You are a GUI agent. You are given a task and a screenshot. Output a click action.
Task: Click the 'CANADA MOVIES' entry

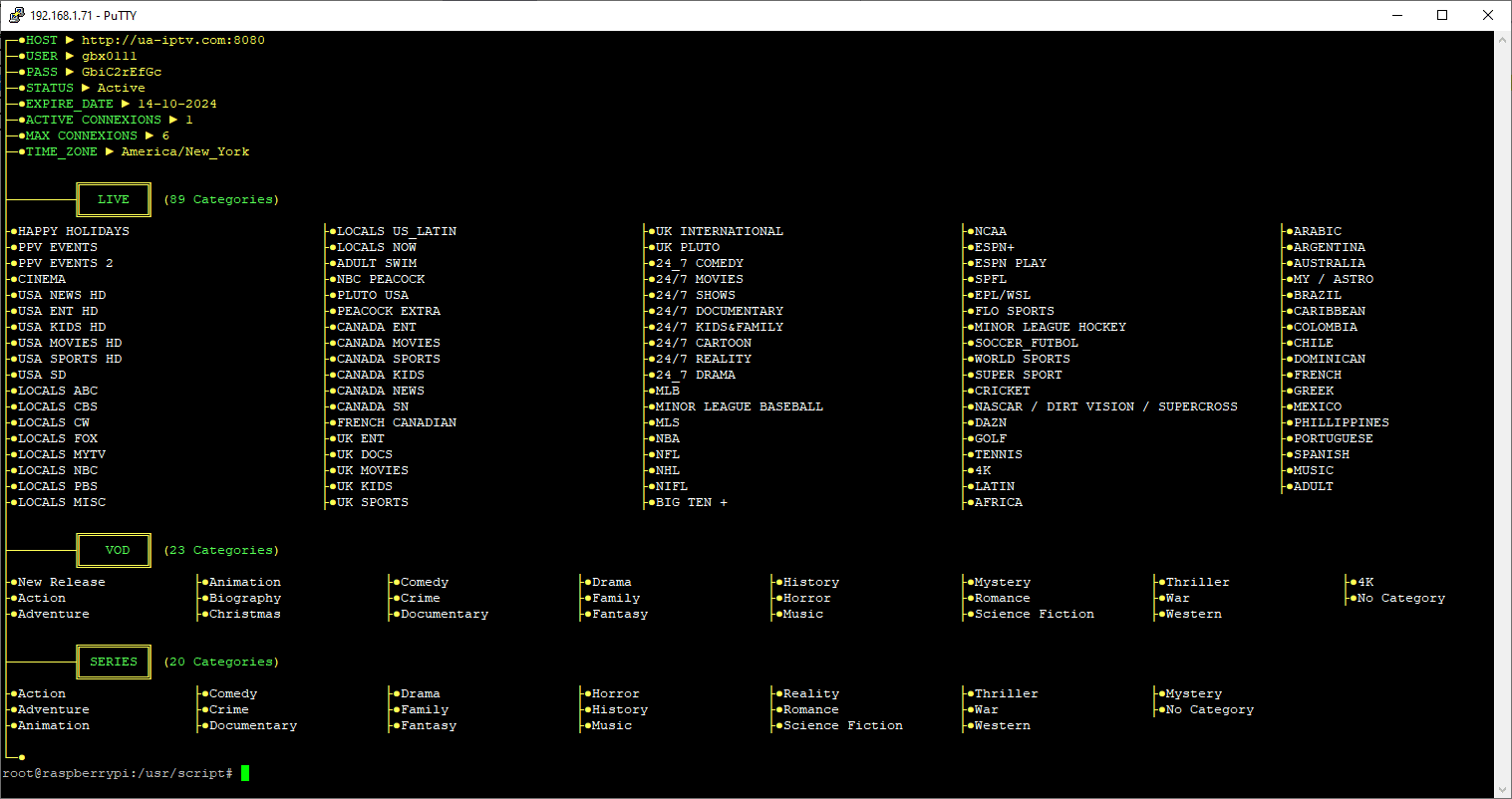(x=389, y=343)
